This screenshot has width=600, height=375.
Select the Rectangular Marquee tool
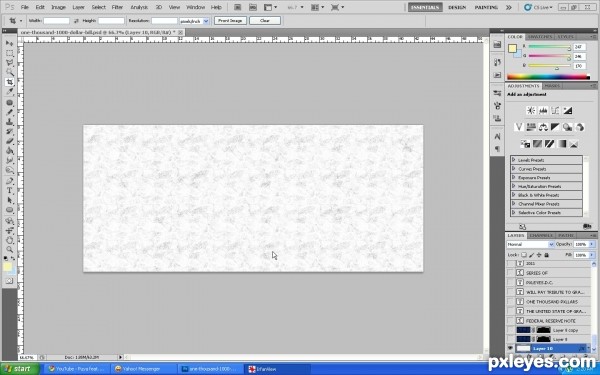[10, 53]
